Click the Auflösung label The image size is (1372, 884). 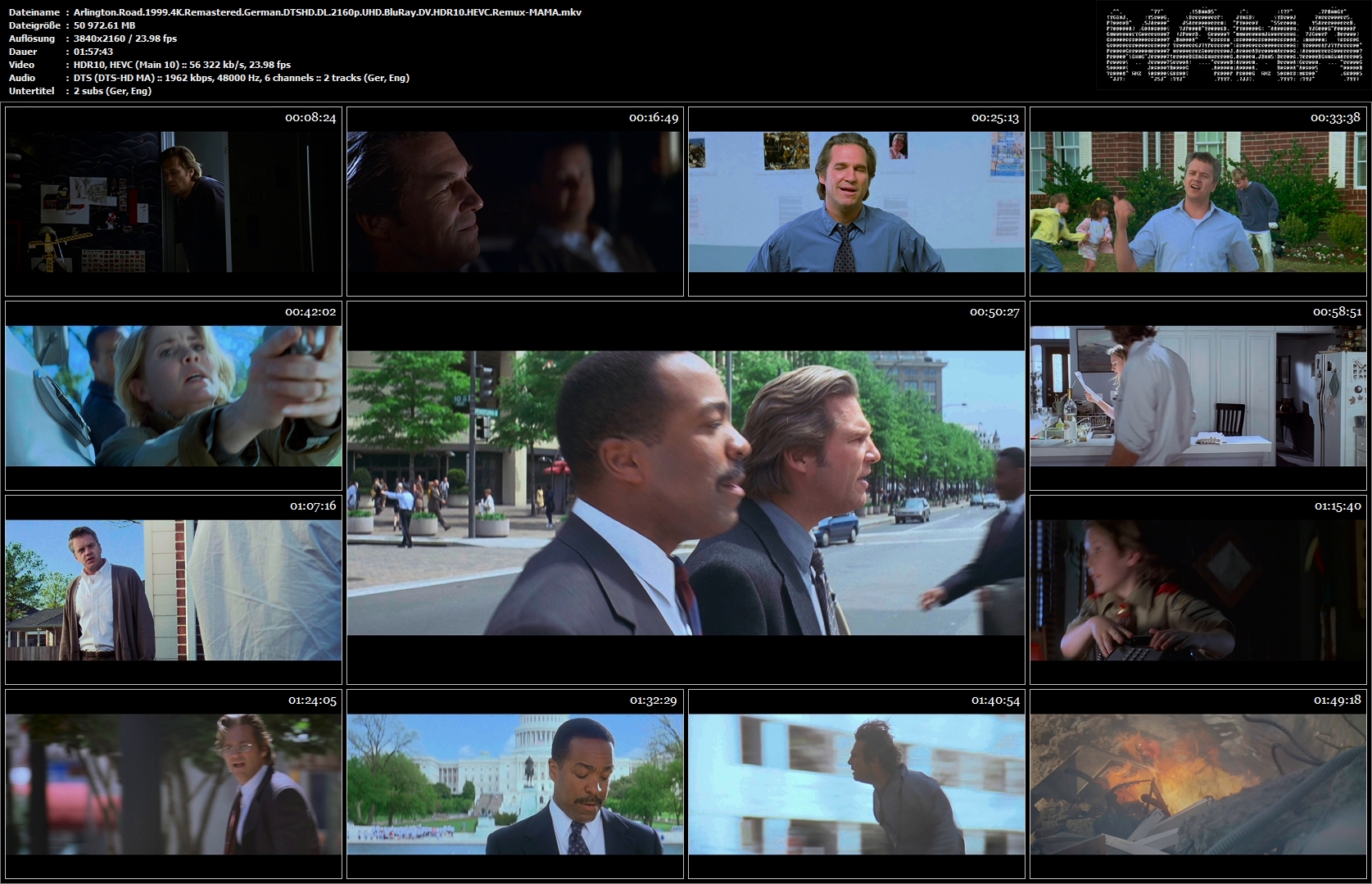tap(32, 39)
